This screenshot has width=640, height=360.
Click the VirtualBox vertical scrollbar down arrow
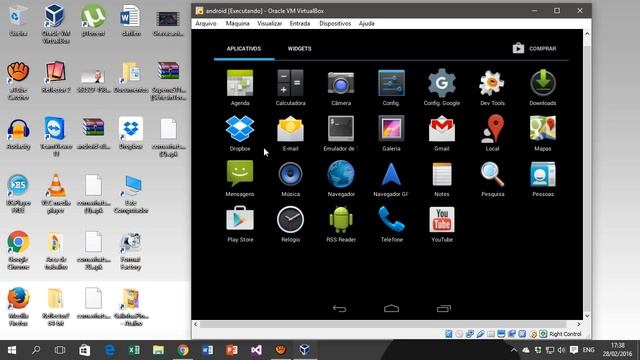(x=587, y=316)
